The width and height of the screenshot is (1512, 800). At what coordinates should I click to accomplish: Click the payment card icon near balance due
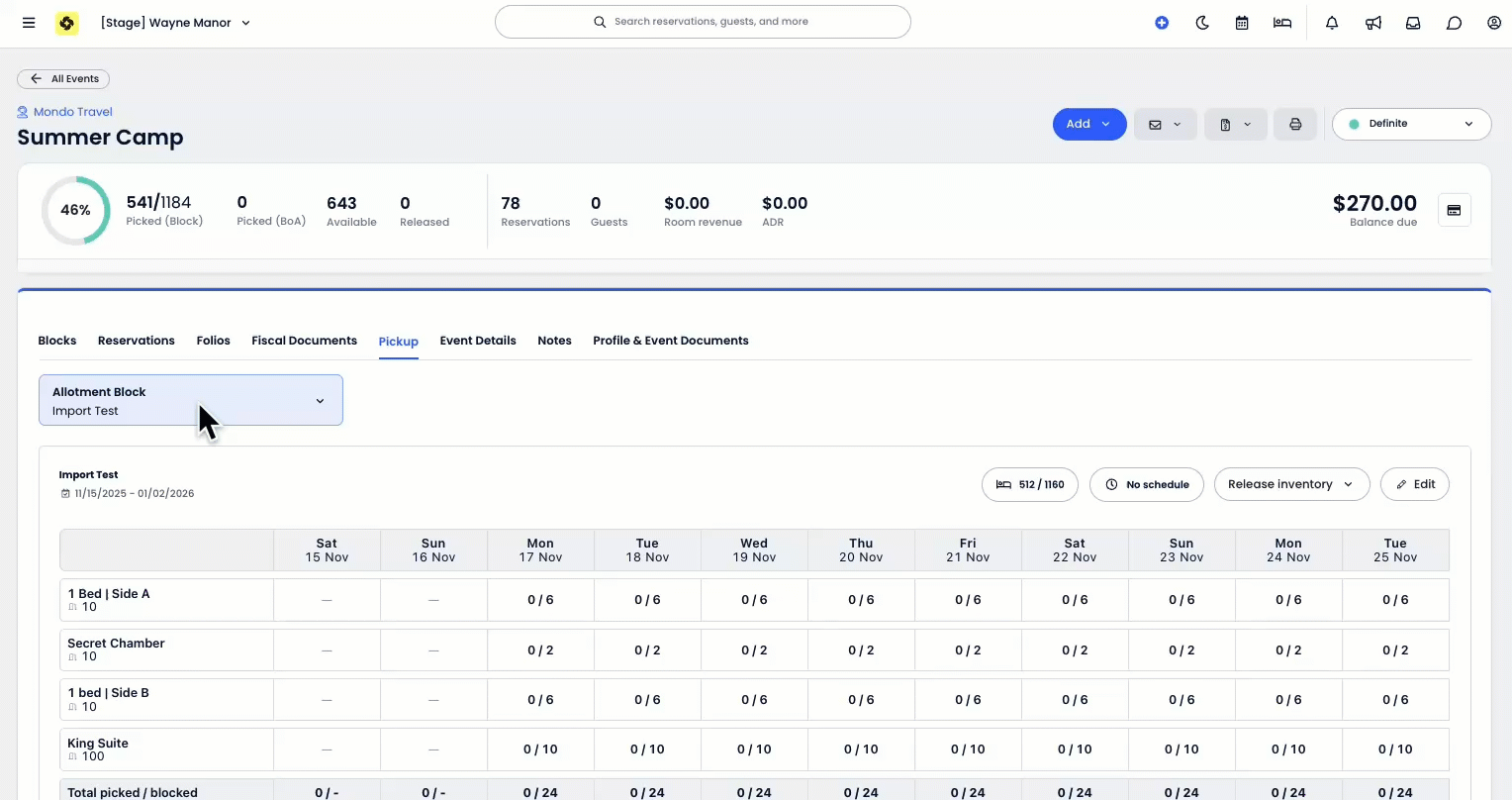(1454, 210)
